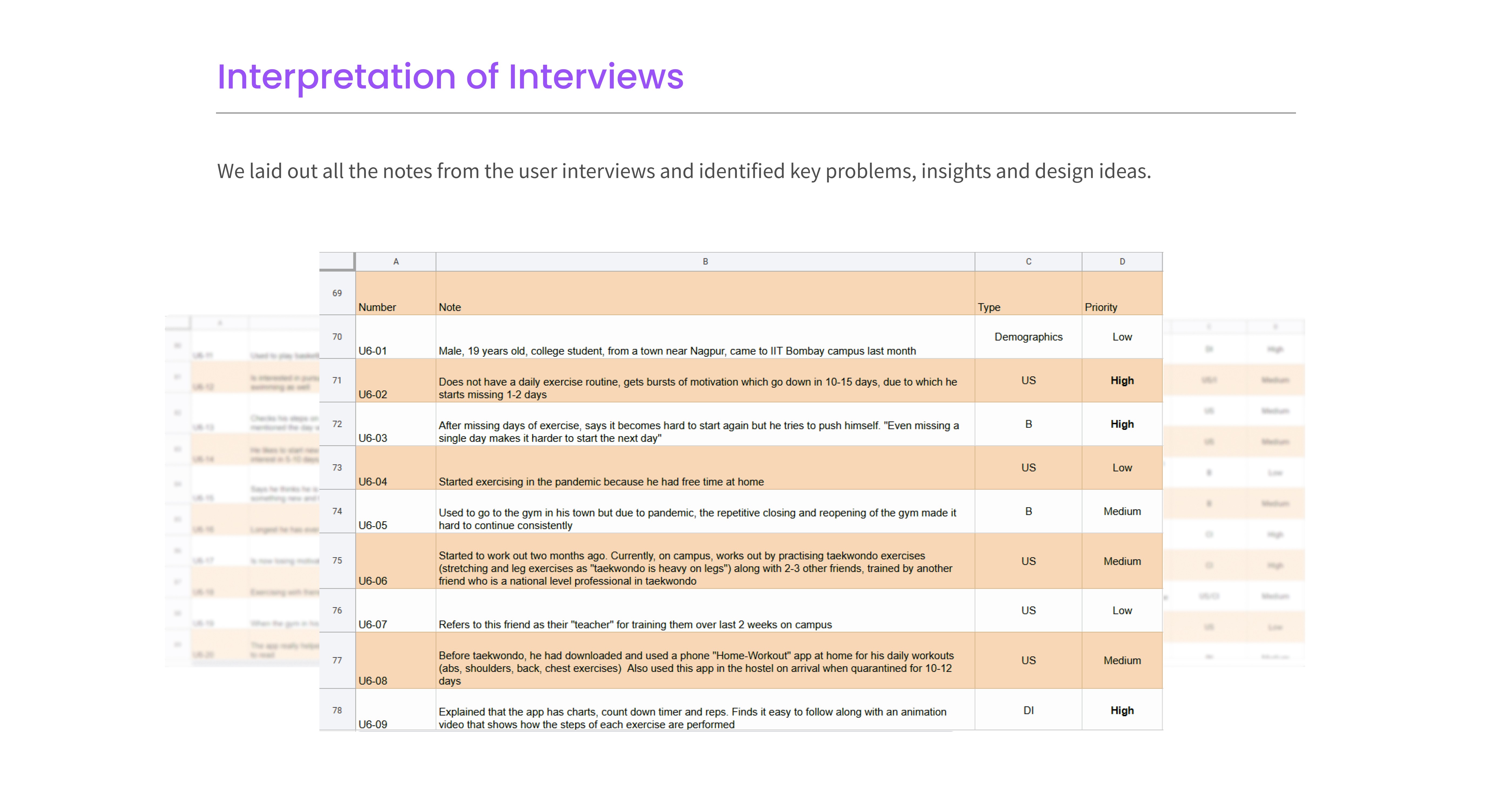The width and height of the screenshot is (1512, 789).
Task: Click note 'Before taekwondo, he had downloaded'
Action: point(705,660)
